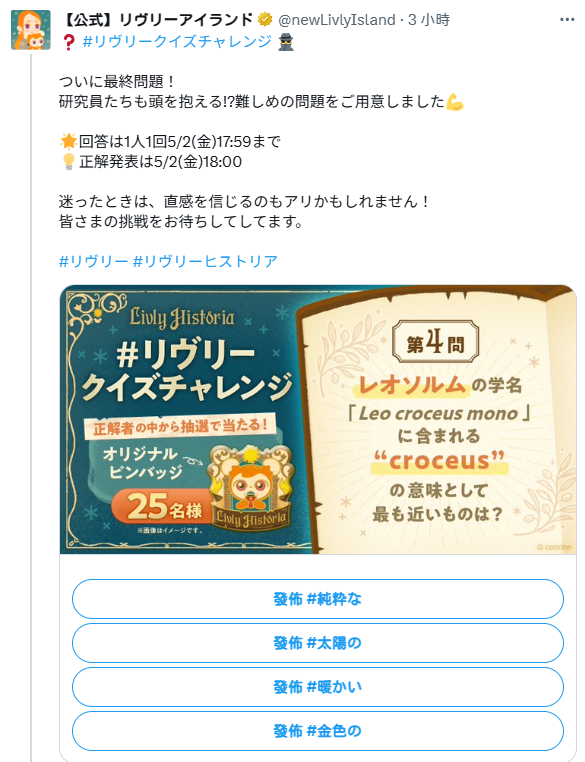Click the 【公式】リヴリーアイランド account name
This screenshot has width=585, height=762.
(158, 19)
